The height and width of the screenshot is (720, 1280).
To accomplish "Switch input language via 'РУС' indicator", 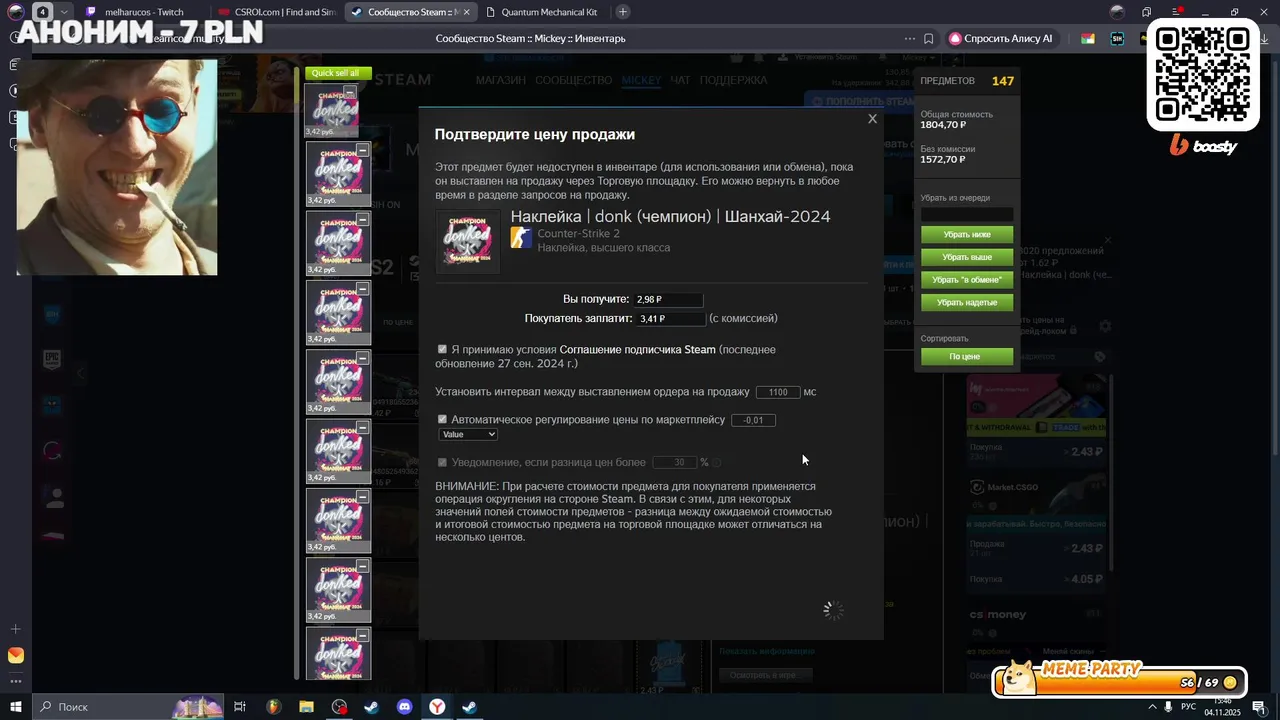I will pyautogui.click(x=1189, y=707).
